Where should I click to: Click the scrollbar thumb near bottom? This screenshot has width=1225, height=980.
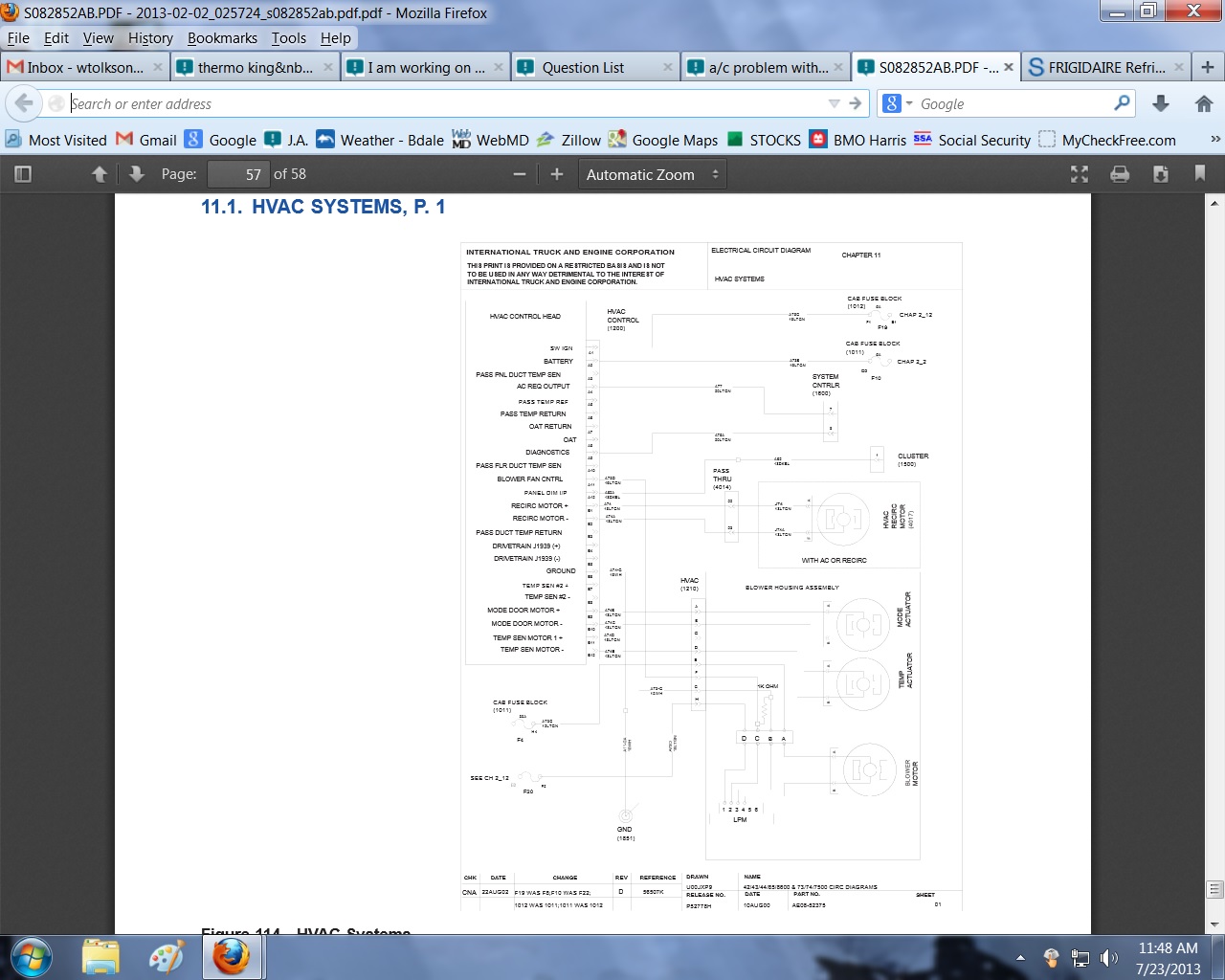(1215, 889)
